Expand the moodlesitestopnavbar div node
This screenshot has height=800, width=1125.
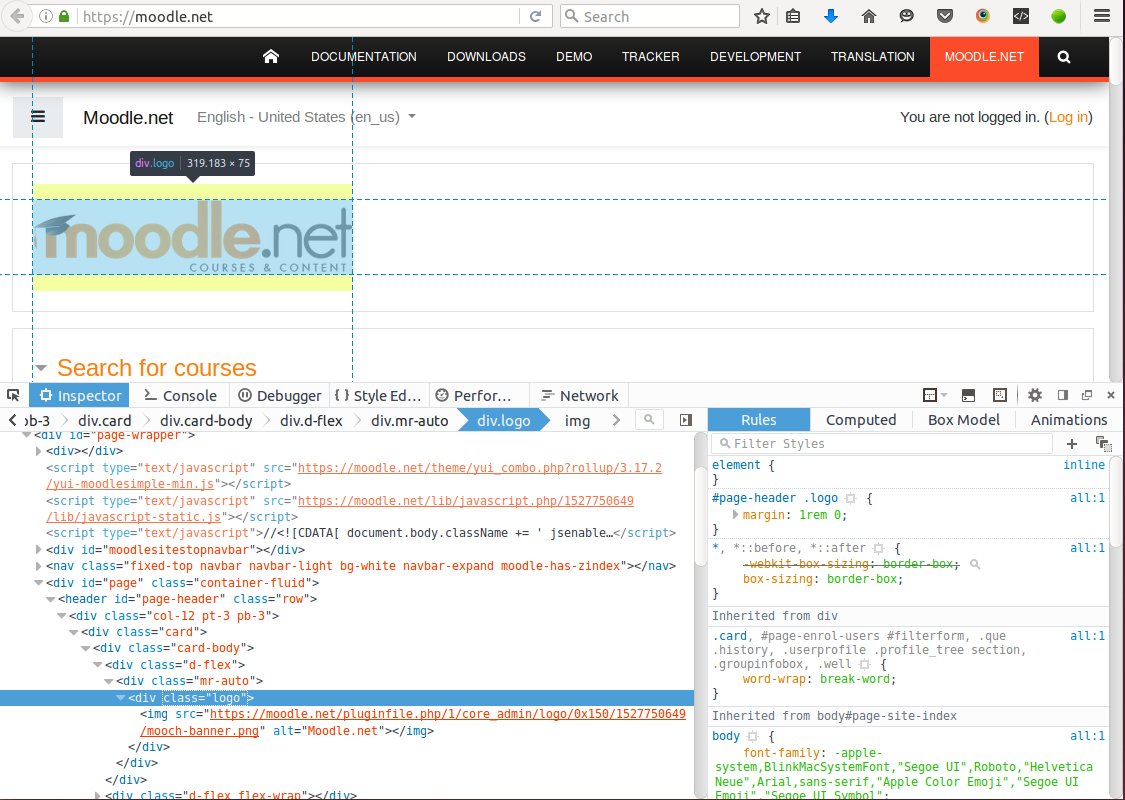[39, 550]
